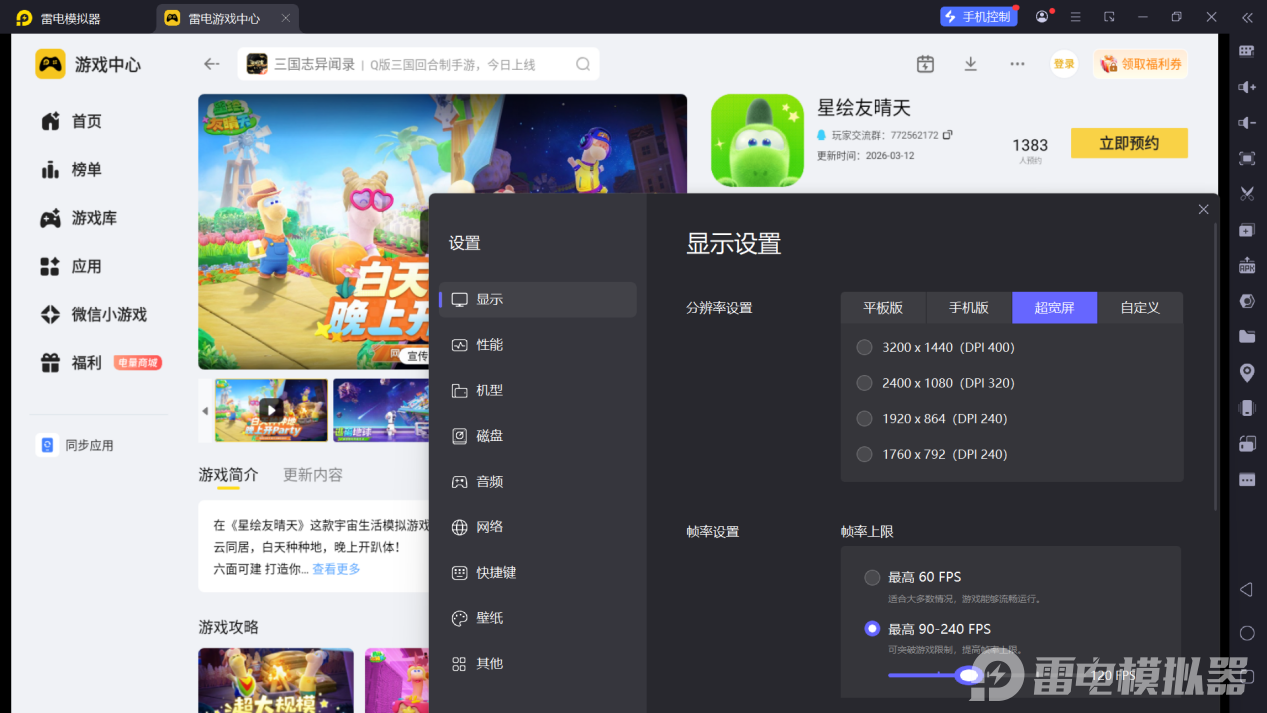1267x713 pixels.
Task: Toggle fullscreen from the right sidebar
Action: [1246, 158]
